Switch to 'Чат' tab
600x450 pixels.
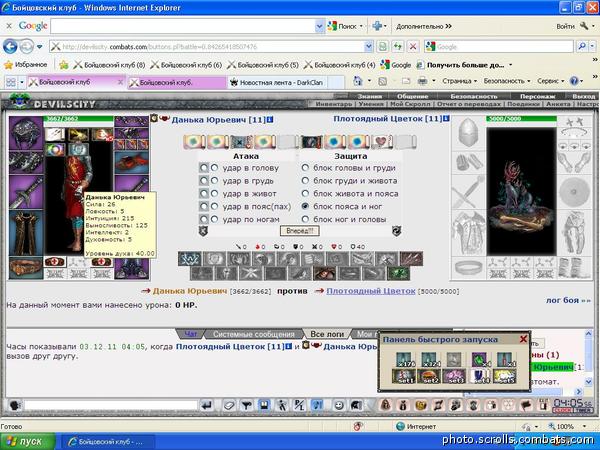click(x=191, y=334)
